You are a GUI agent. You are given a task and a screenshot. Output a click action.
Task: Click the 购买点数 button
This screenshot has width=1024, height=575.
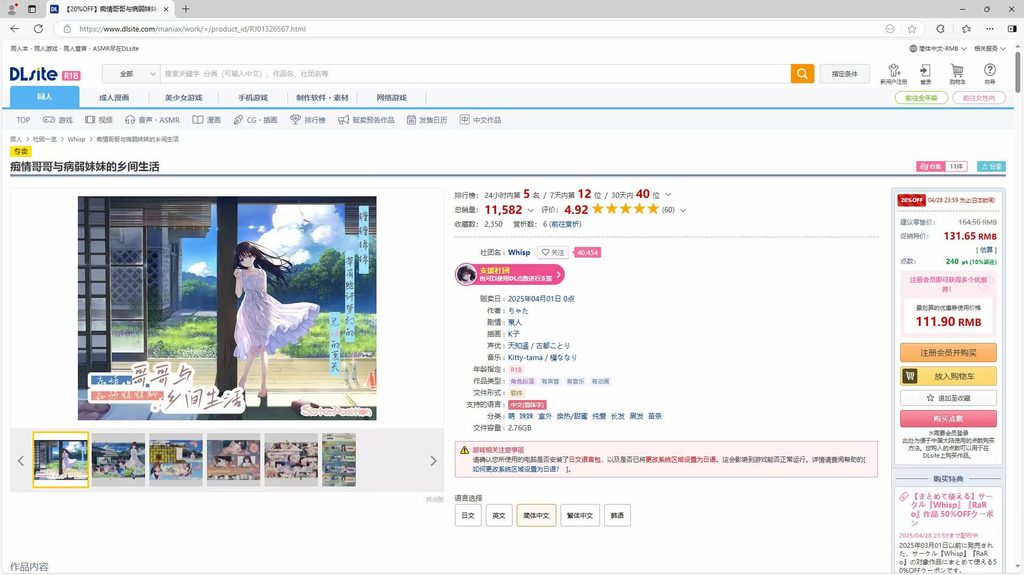[x=948, y=418]
